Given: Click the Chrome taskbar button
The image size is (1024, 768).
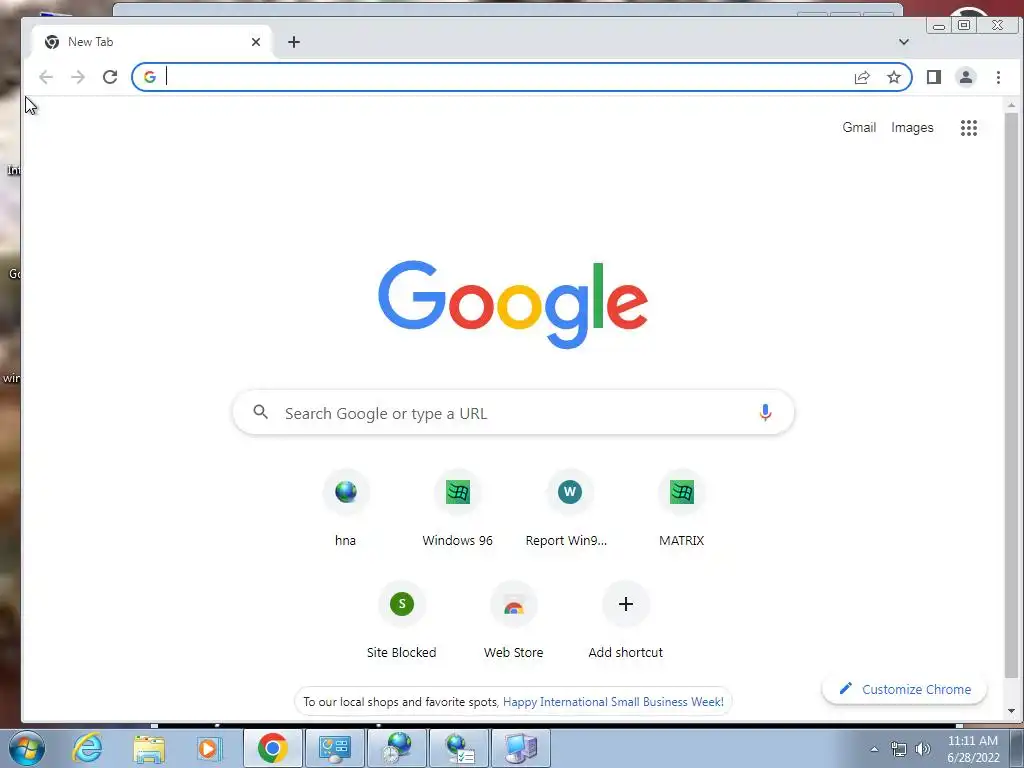Looking at the screenshot, I should (273, 748).
